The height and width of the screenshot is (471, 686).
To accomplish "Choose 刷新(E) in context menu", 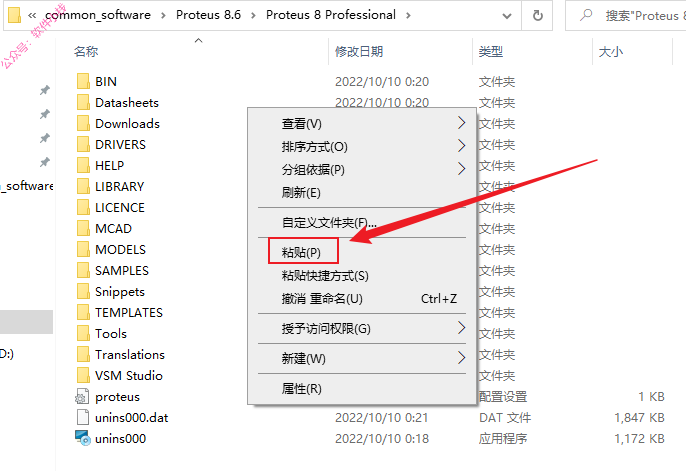I will pos(362,192).
